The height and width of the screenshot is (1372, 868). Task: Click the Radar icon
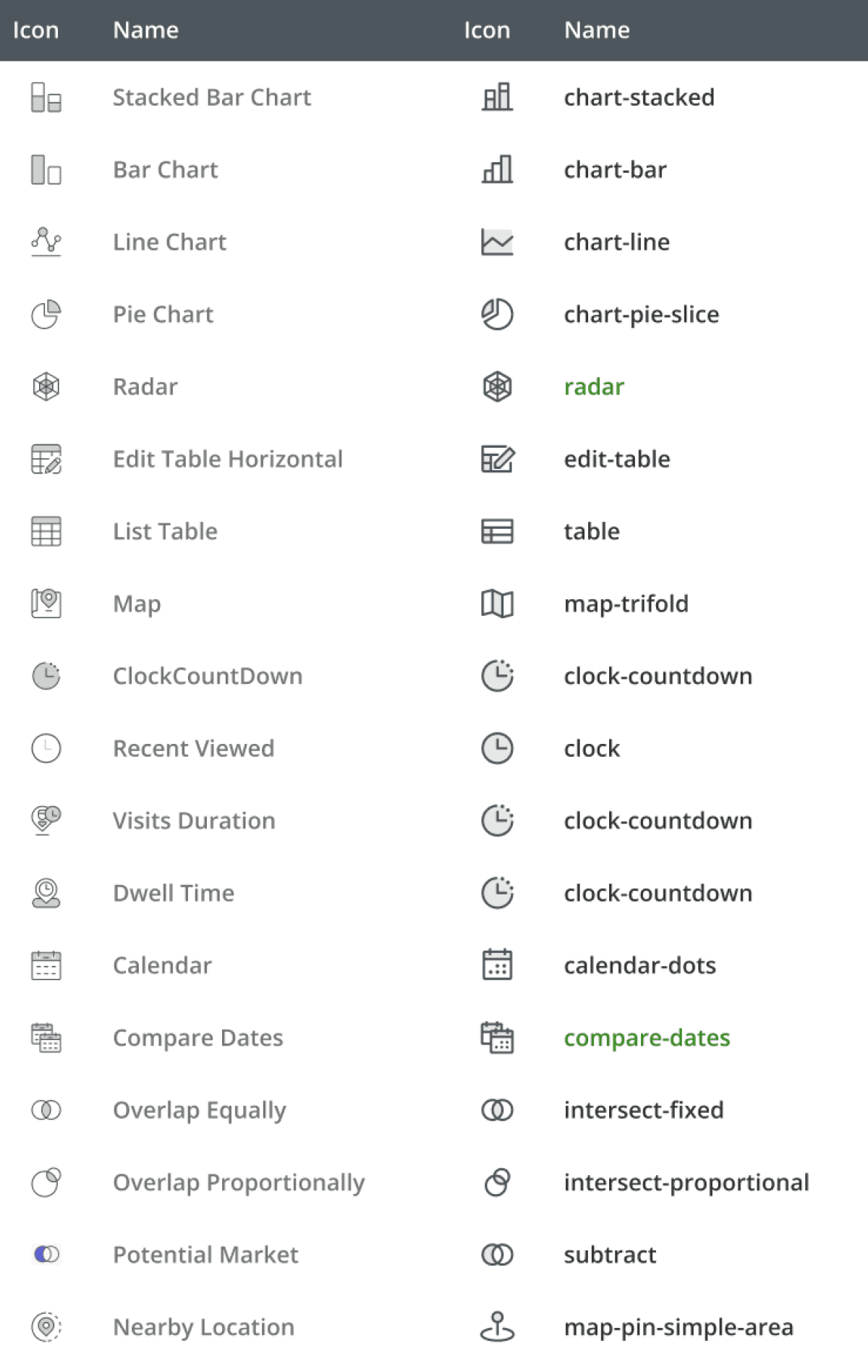46,386
